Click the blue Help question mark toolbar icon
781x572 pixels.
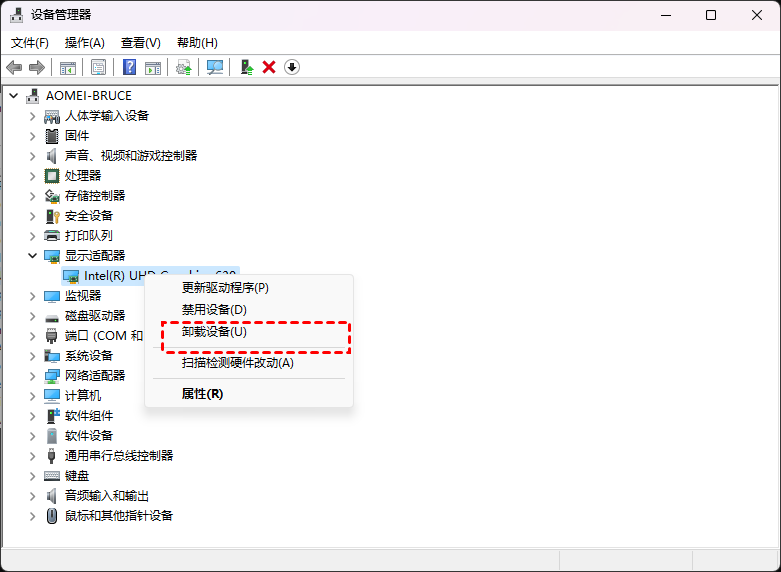(129, 67)
